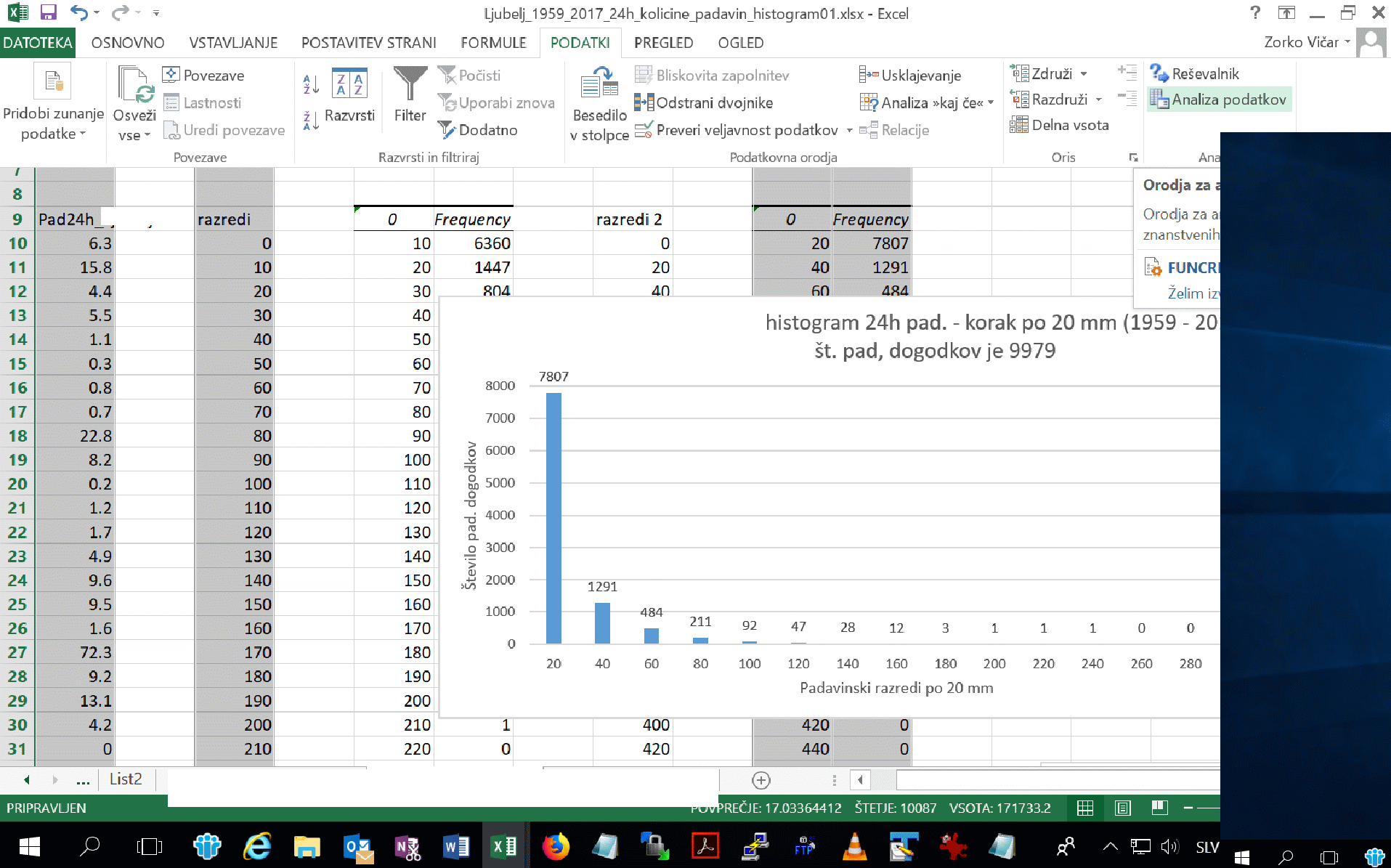The image size is (1391, 868).
Task: Click the Undo arrow icon
Action: 78,12
